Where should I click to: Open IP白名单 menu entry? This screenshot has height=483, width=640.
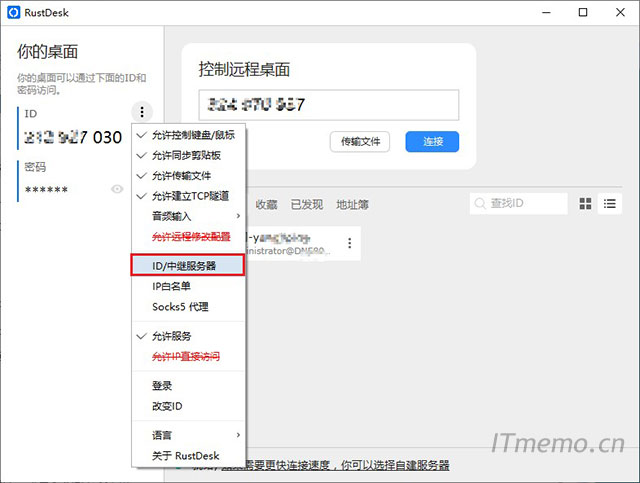coord(189,286)
